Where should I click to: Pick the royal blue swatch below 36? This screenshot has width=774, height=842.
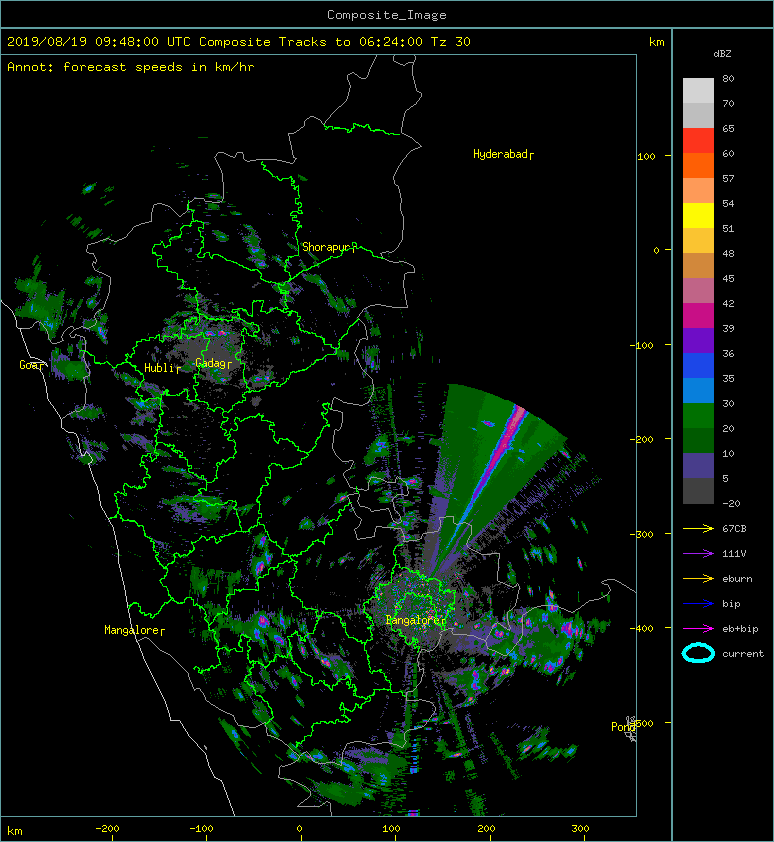pos(698,365)
